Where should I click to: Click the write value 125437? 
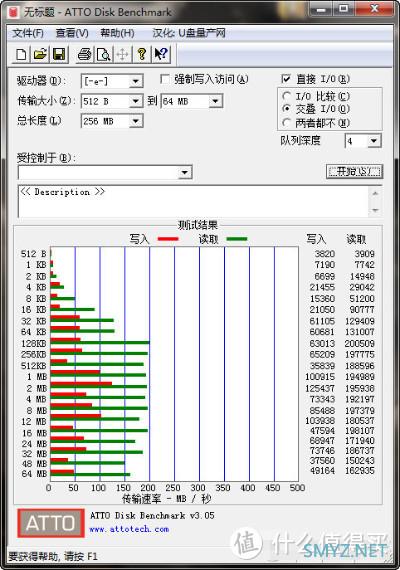coord(320,388)
